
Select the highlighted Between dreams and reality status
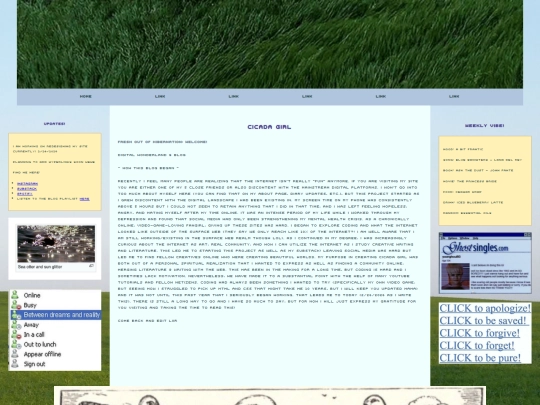[x=55, y=315]
